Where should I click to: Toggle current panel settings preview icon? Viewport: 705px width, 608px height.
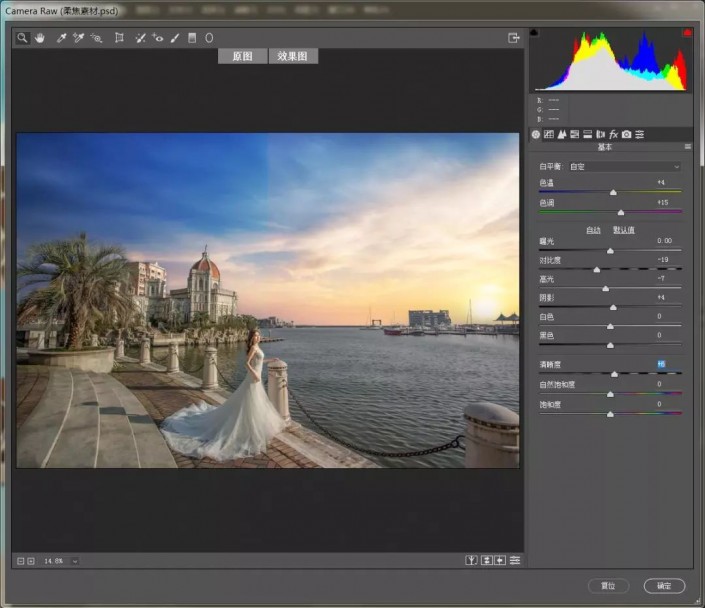tap(515, 560)
